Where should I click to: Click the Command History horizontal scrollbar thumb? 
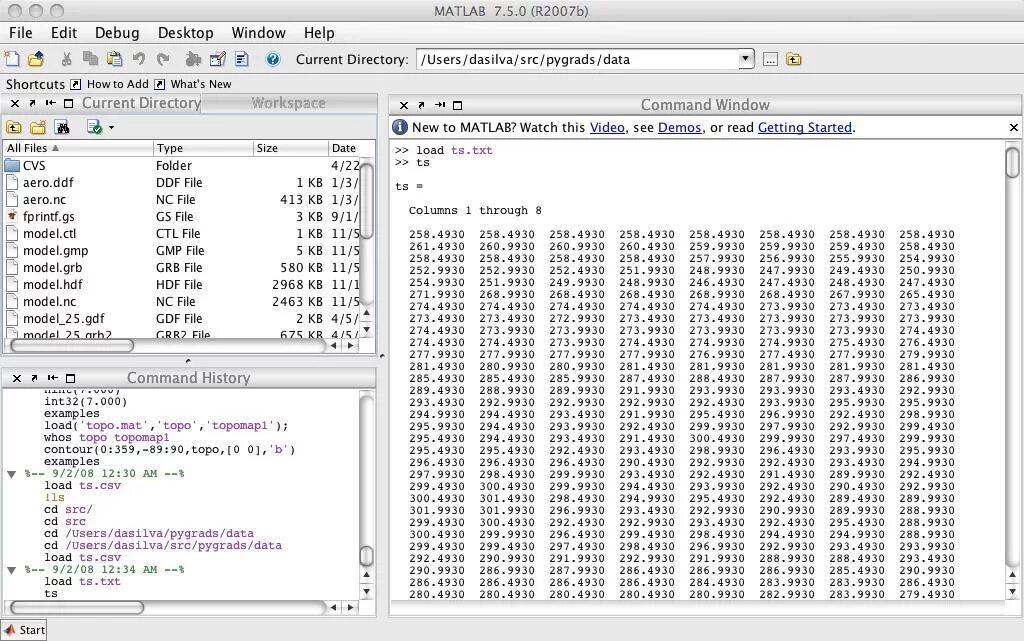(x=77, y=608)
